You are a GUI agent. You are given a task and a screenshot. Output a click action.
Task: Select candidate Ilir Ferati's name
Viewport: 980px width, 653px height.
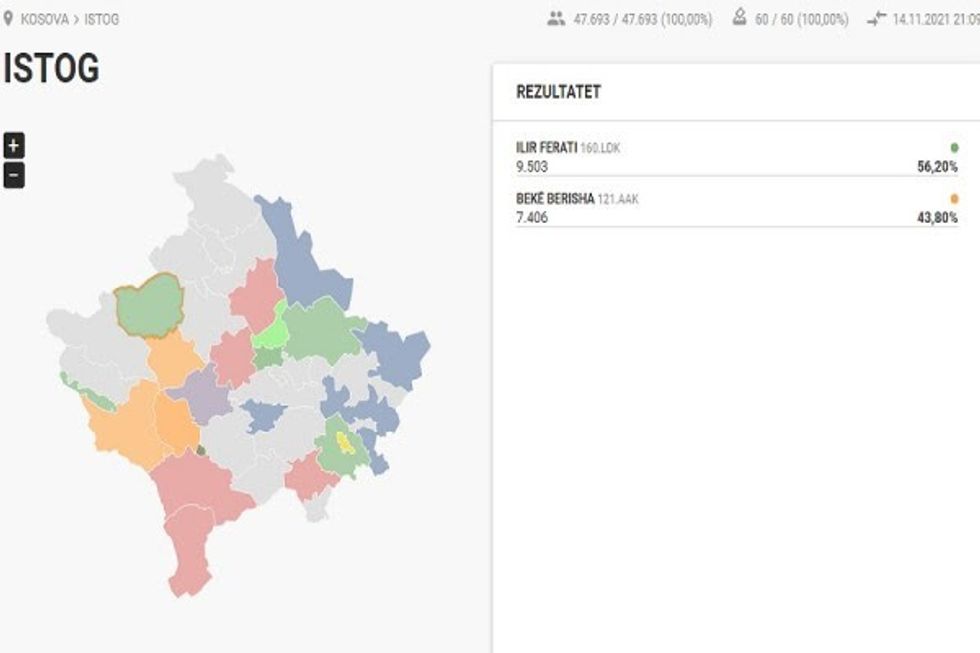coord(546,148)
